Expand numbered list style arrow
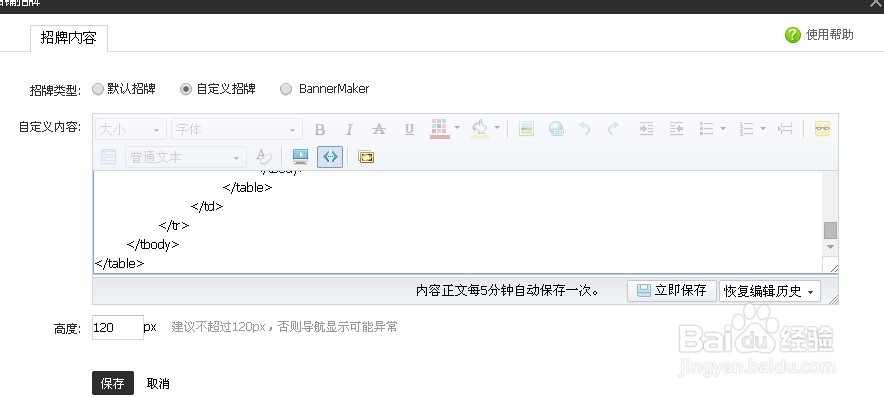The image size is (884, 397). [763, 129]
